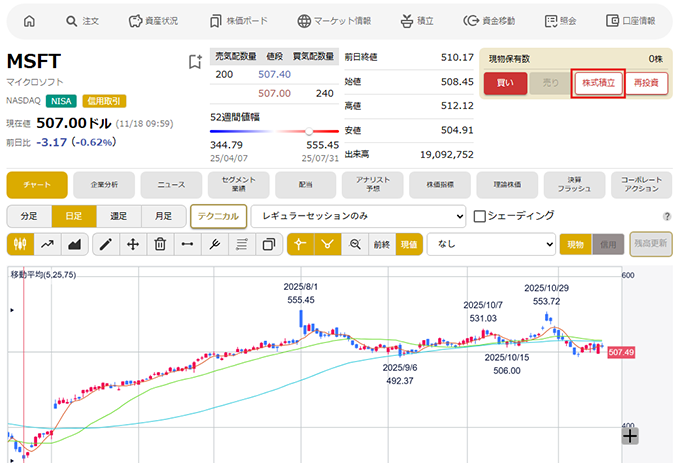Open the 株価ボード menu item
This screenshot has width=680, height=463.
point(239,21)
